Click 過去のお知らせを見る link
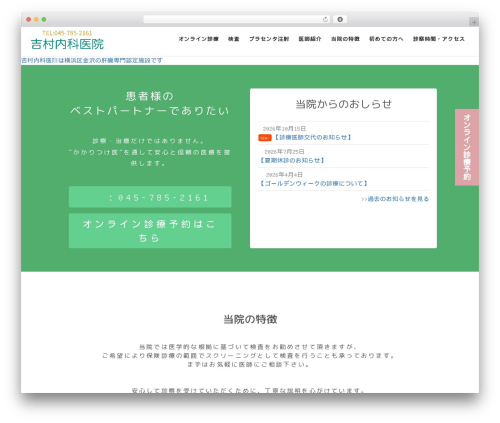Image resolution: width=500 pixels, height=423 pixels. click(395, 199)
